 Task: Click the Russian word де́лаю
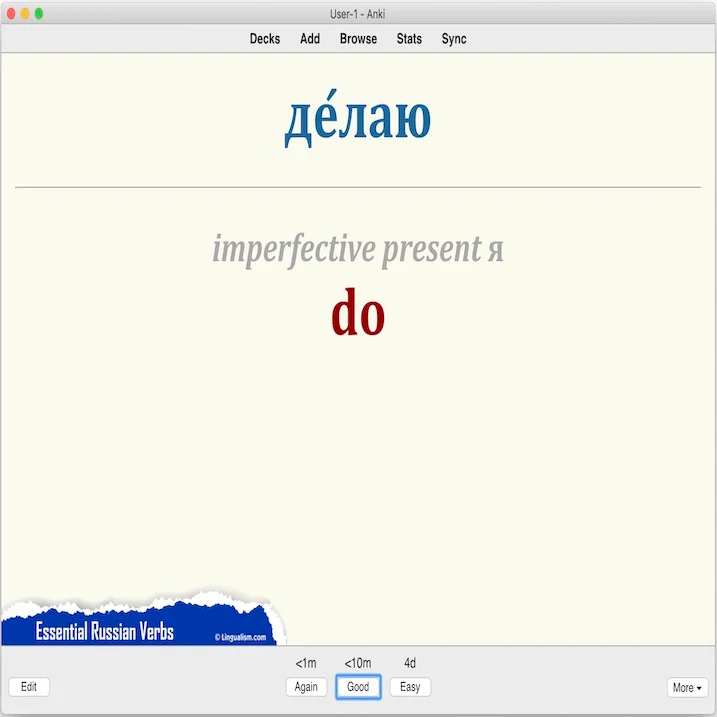pyautogui.click(x=358, y=119)
